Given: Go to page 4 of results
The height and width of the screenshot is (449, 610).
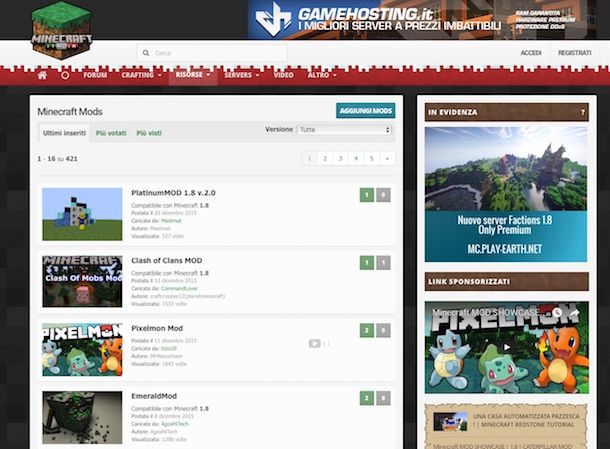Looking at the screenshot, I should point(356,158).
